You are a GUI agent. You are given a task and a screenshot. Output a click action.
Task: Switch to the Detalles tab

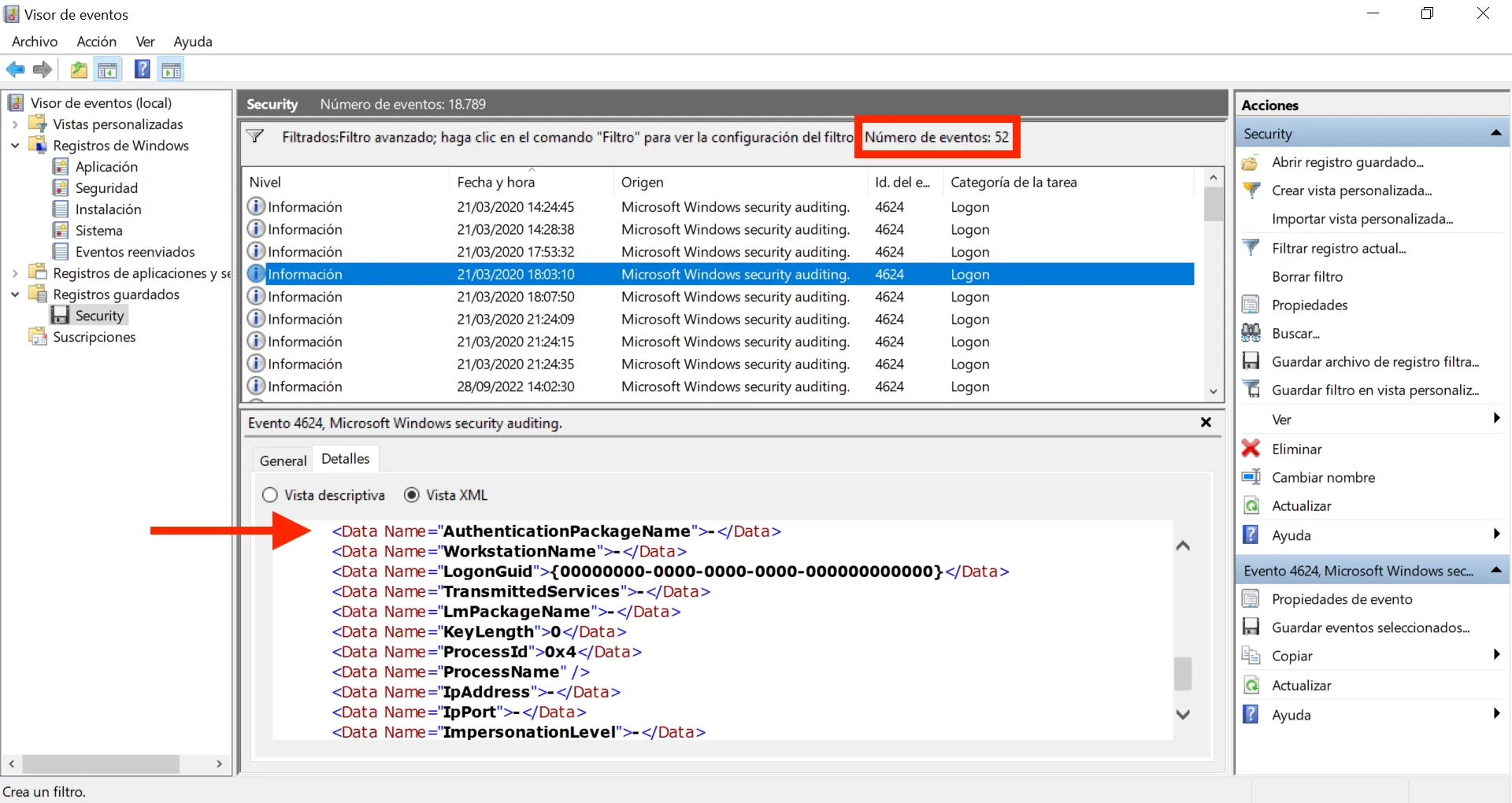coord(346,459)
